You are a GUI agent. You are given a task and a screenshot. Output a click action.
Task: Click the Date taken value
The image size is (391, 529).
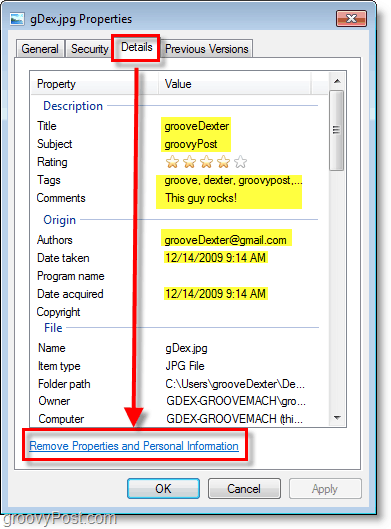[x=216, y=258]
